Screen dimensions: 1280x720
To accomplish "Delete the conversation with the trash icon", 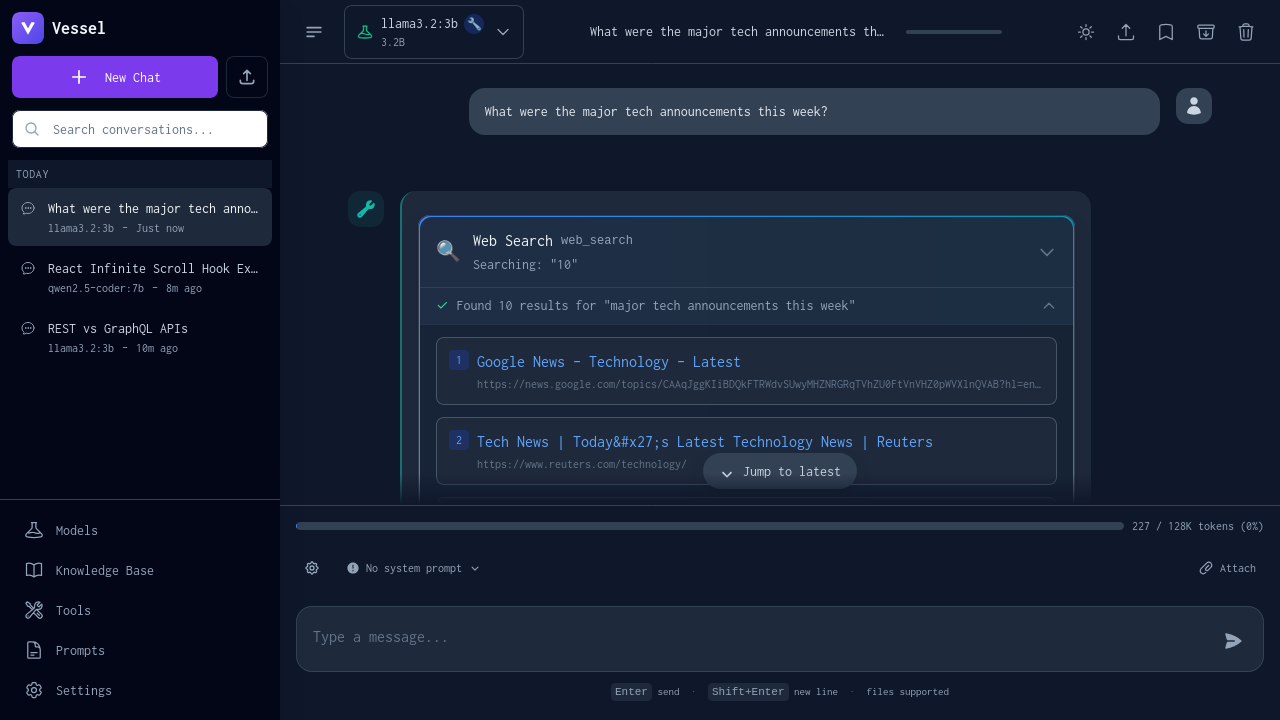I will pos(1246,32).
